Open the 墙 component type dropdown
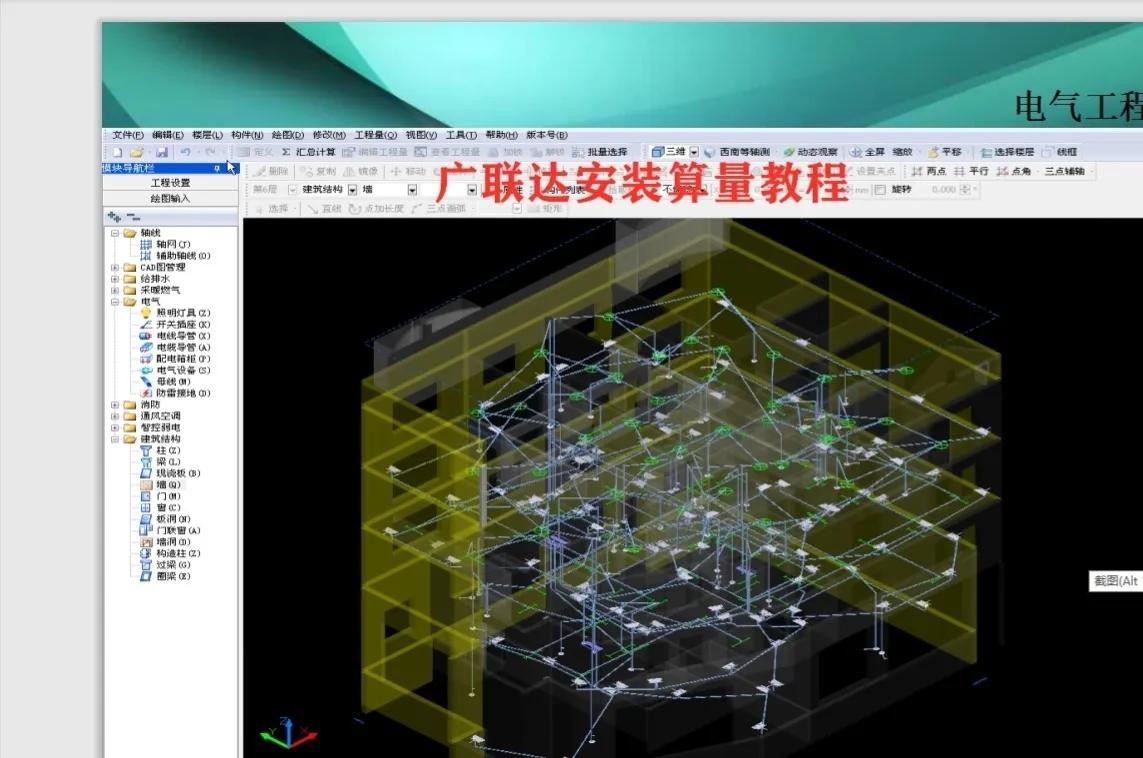Viewport: 1143px width, 758px height. (412, 190)
